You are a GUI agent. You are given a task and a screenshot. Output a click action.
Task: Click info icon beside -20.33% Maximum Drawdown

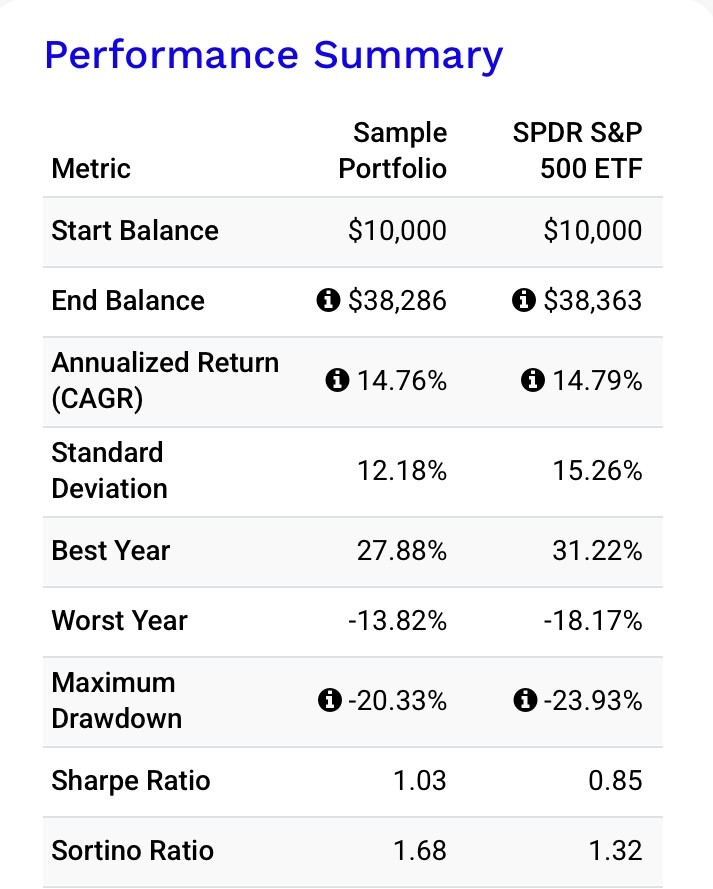[327, 701]
